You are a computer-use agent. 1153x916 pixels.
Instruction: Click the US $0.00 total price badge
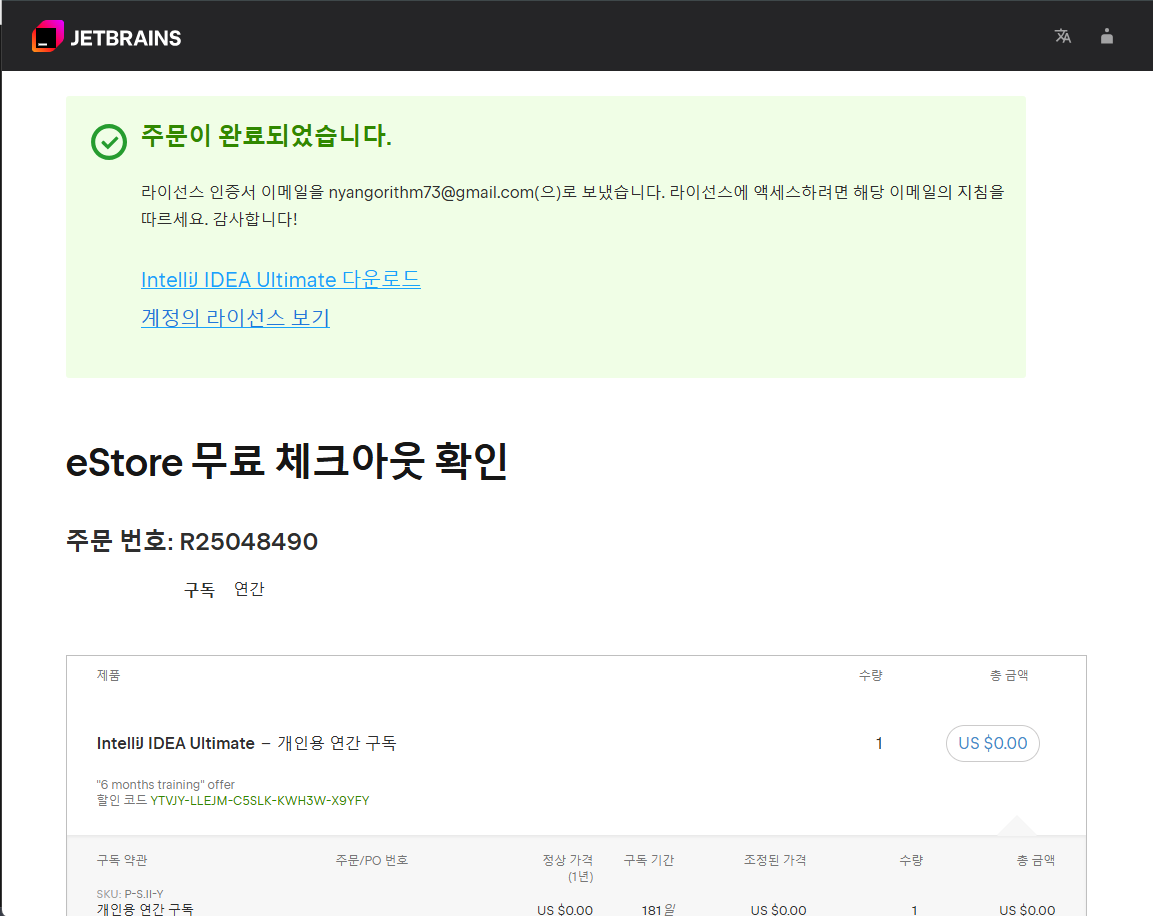(992, 743)
